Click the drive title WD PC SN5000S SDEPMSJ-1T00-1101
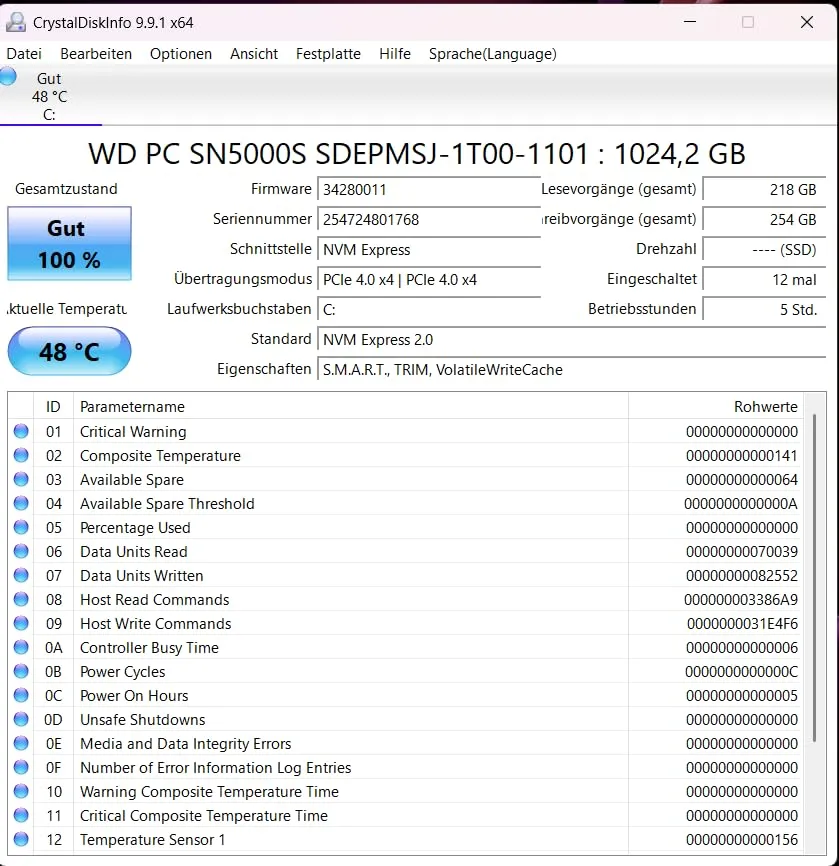This screenshot has height=866, width=839. [338, 154]
